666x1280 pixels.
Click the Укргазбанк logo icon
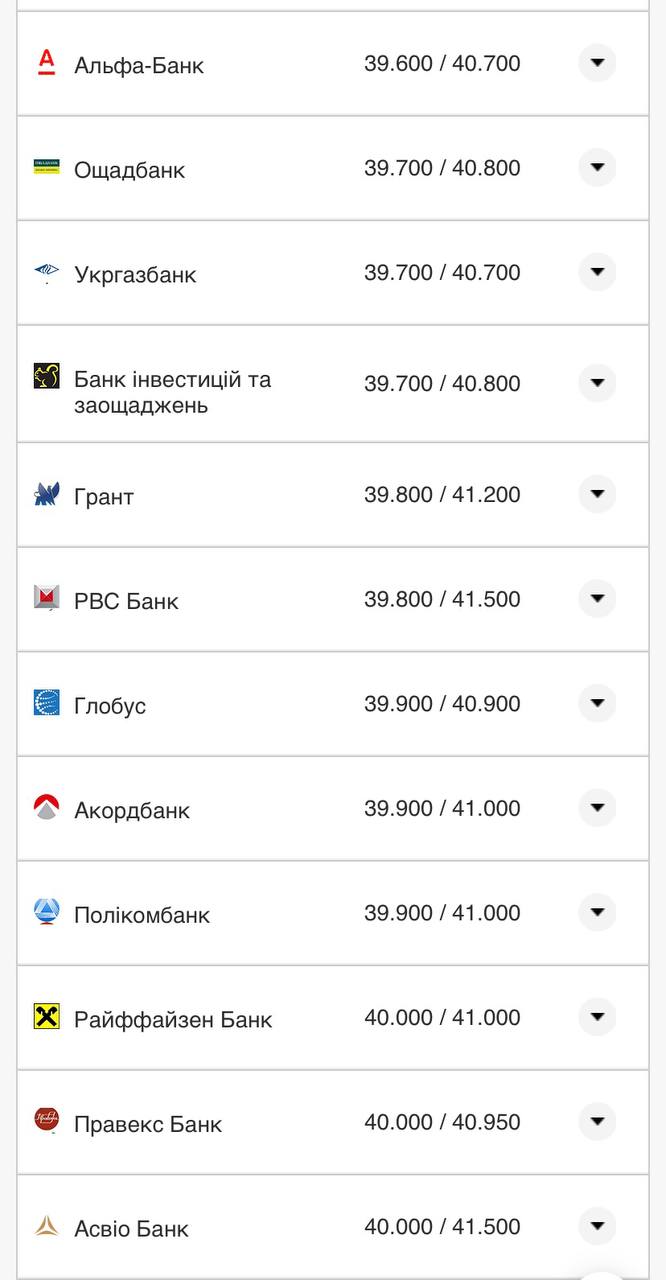46,273
